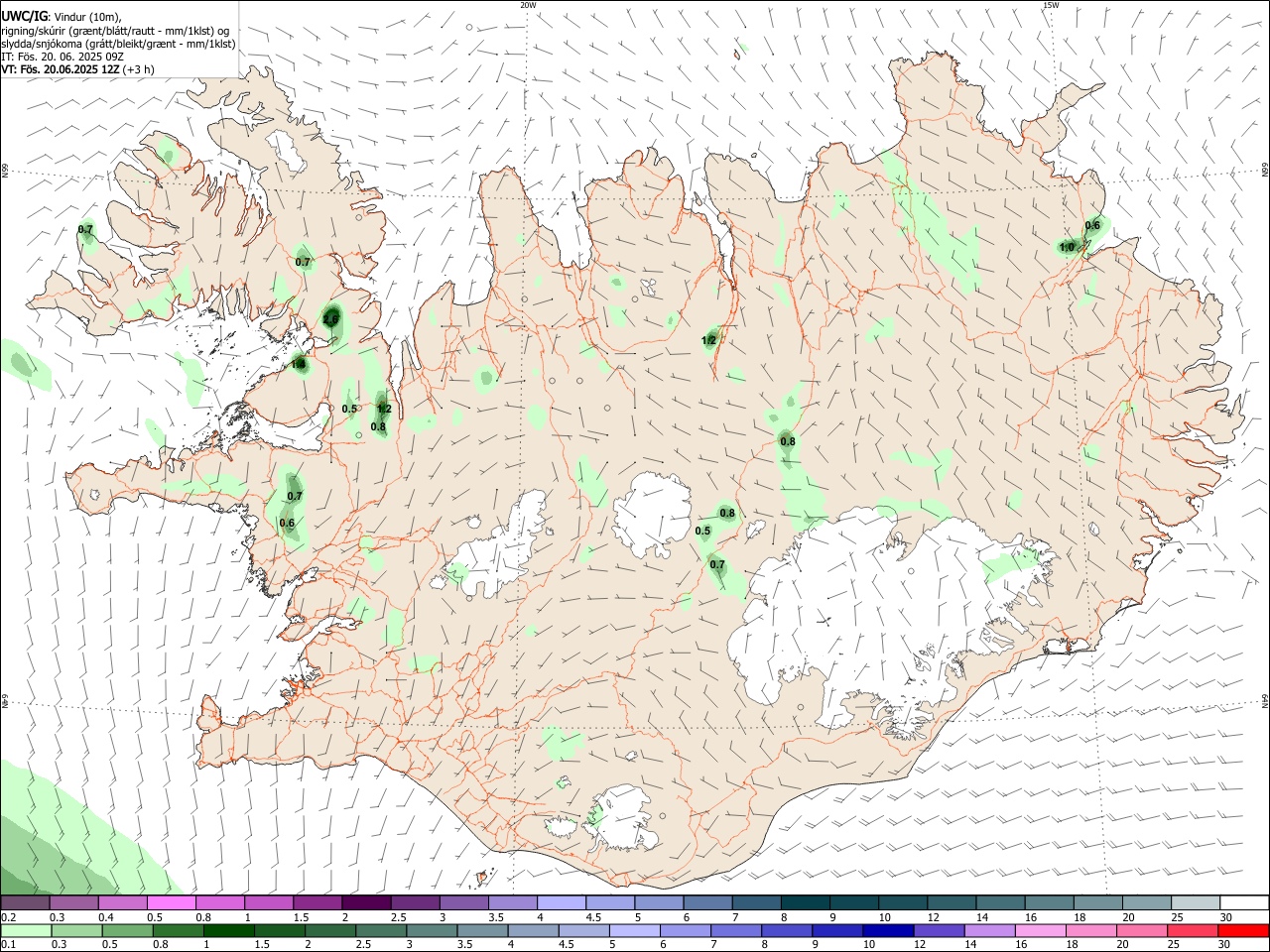Screen dimensions: 1270x952
Task: Click the lower legend swatch labeled 2.5
Action: pos(382,931)
